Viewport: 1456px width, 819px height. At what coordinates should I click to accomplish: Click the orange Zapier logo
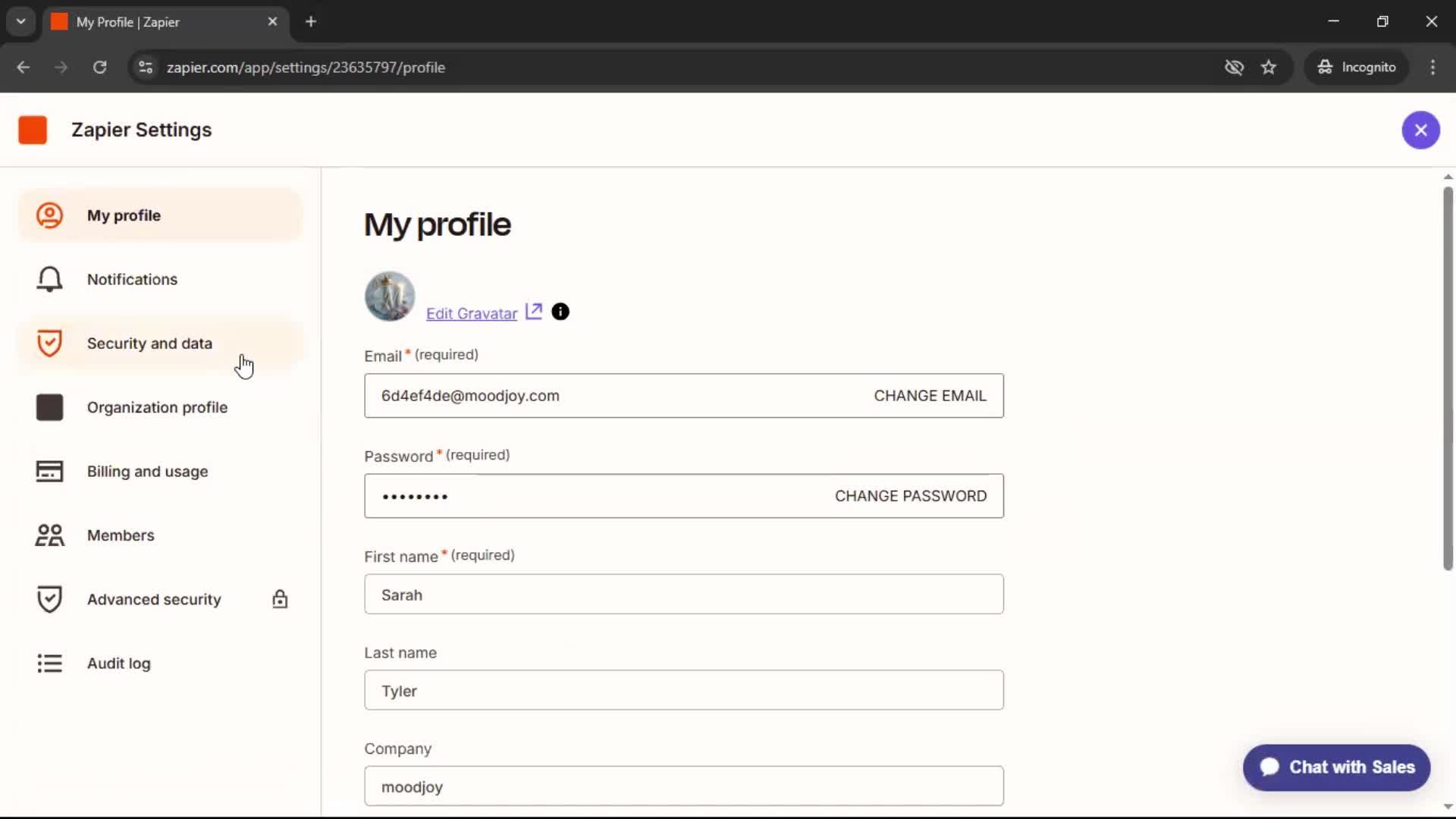point(33,130)
